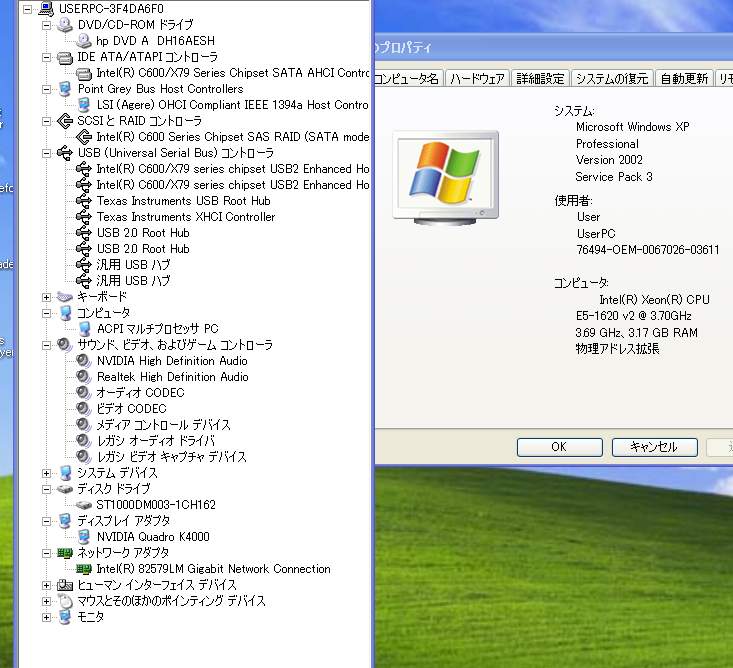Click the サウンド、ビデオ、およびゲーム コントローラ icon

pyautogui.click(x=65, y=345)
